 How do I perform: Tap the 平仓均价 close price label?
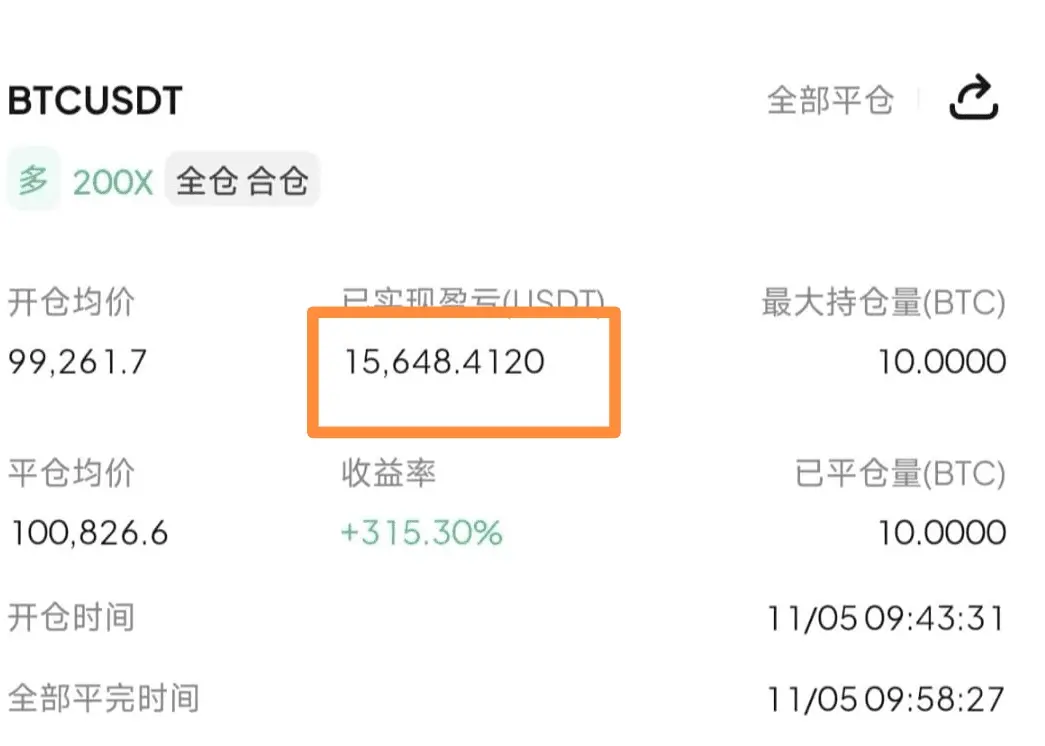click(x=72, y=473)
